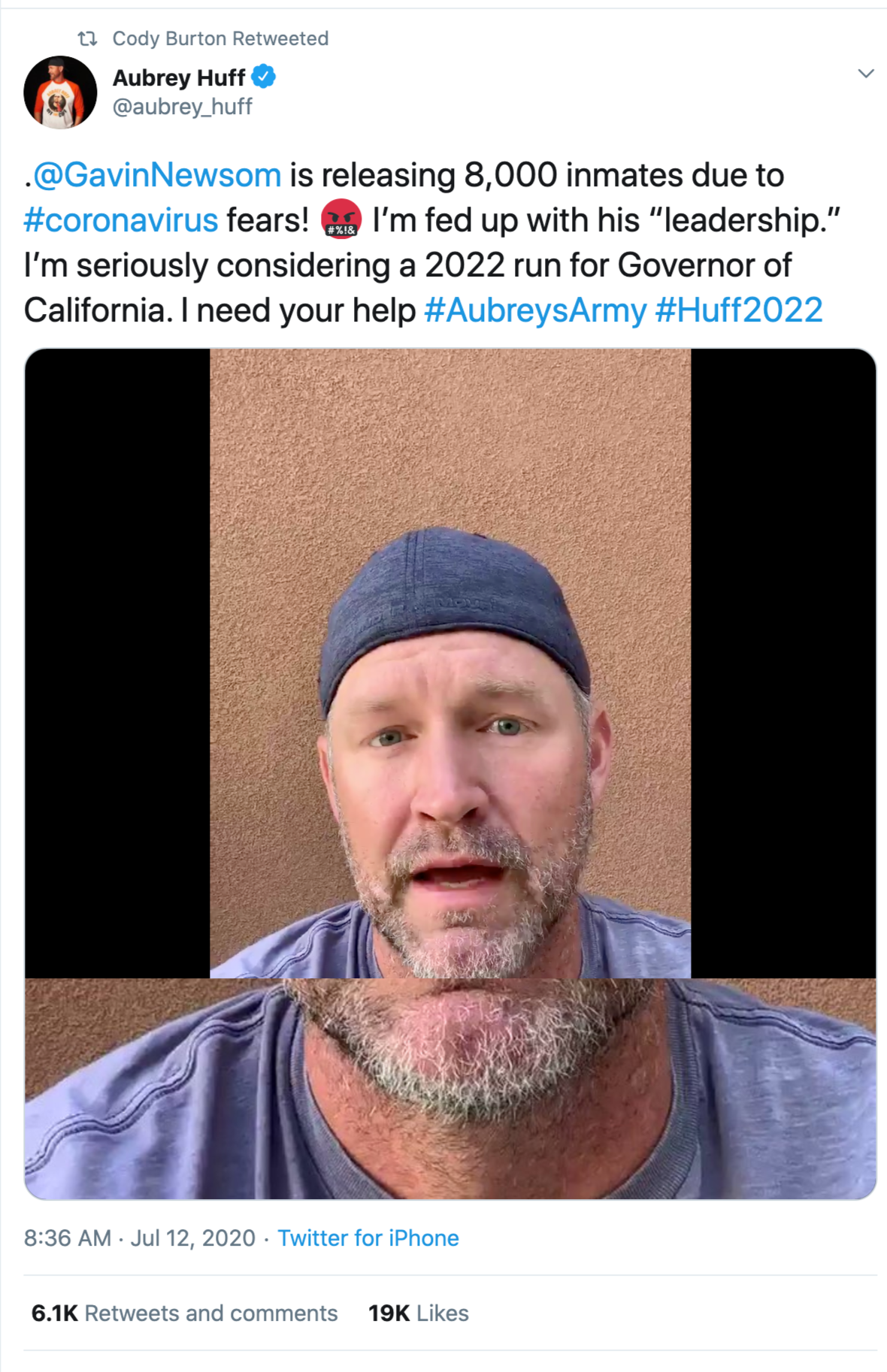Open the @aubrey_huff handle

(x=182, y=107)
